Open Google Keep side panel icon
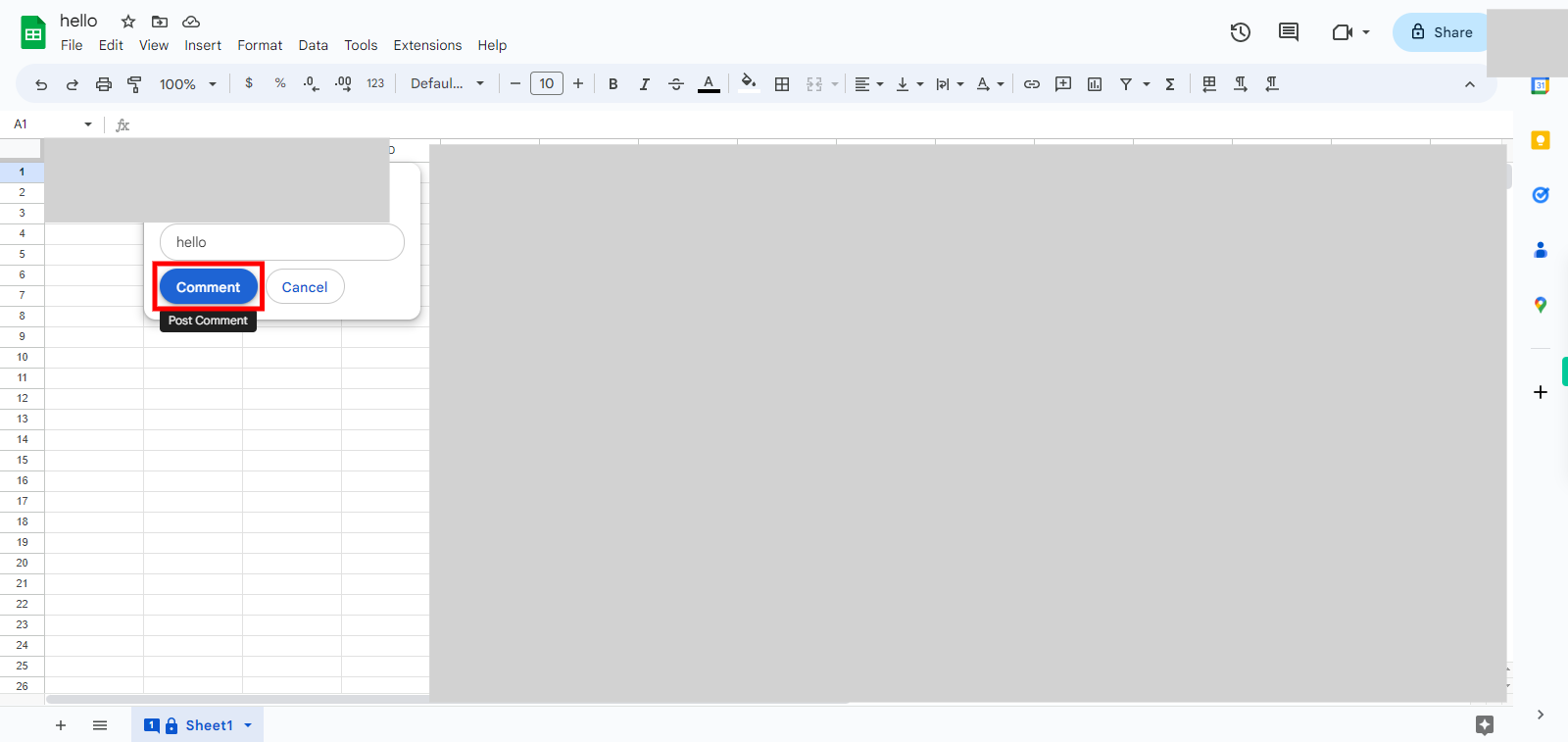 click(x=1541, y=140)
